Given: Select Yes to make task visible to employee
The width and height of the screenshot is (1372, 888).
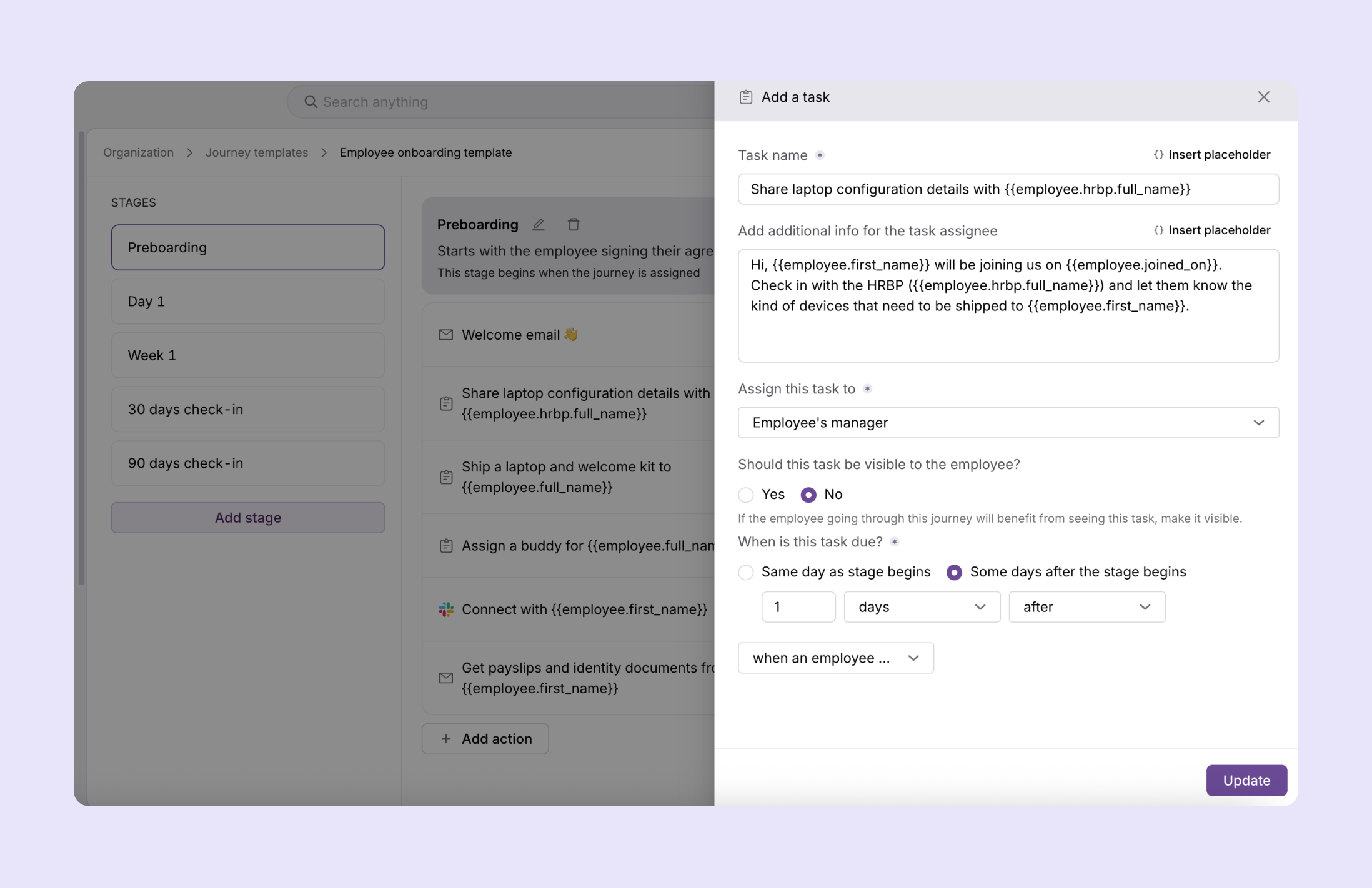Looking at the screenshot, I should point(745,494).
